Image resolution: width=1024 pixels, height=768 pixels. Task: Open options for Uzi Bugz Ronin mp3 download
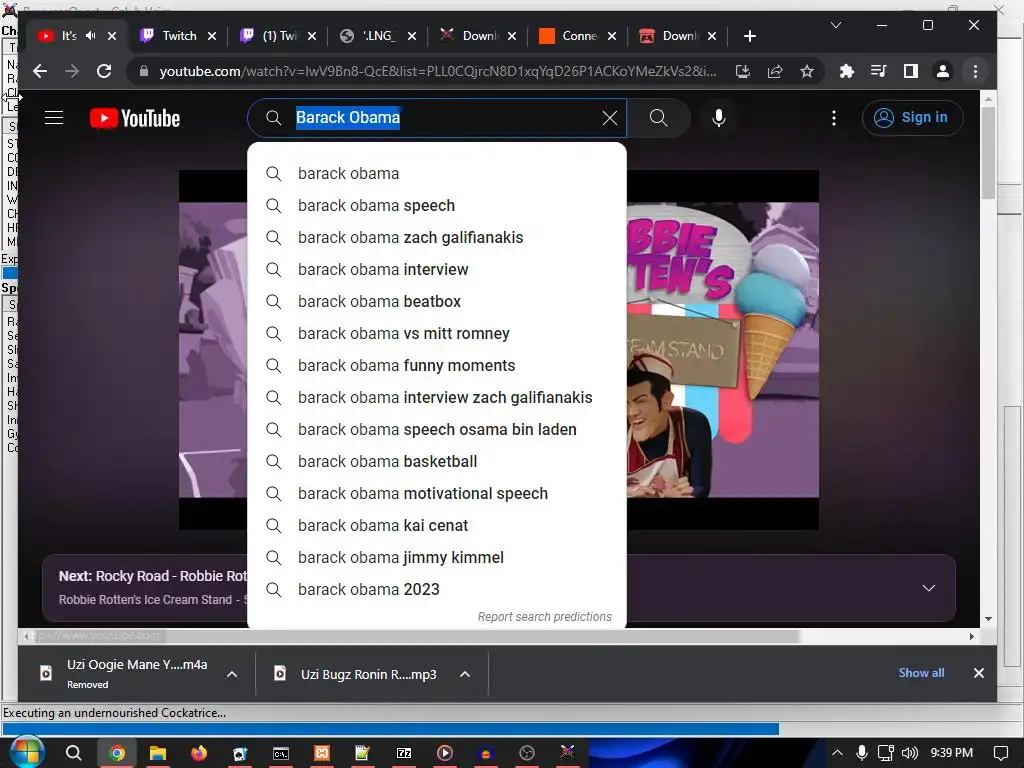pyautogui.click(x=465, y=674)
